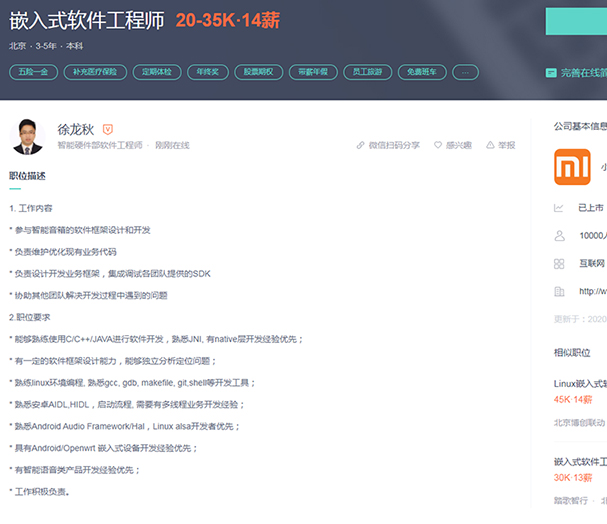Viewport: 607px width, 524px height.
Task: Select the 免费班车 benefit tag
Action: click(x=422, y=72)
